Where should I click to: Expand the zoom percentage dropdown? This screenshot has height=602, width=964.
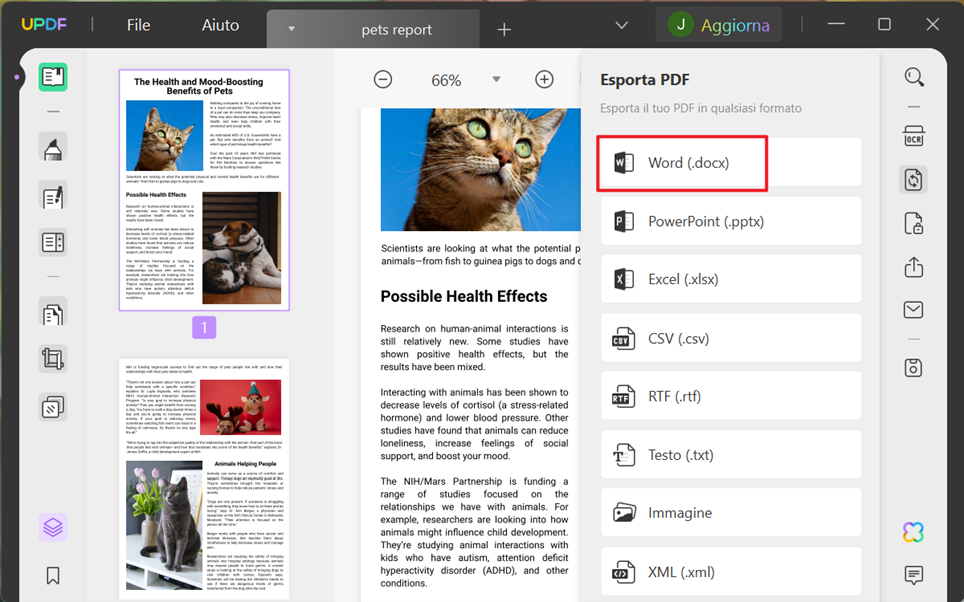click(x=496, y=79)
